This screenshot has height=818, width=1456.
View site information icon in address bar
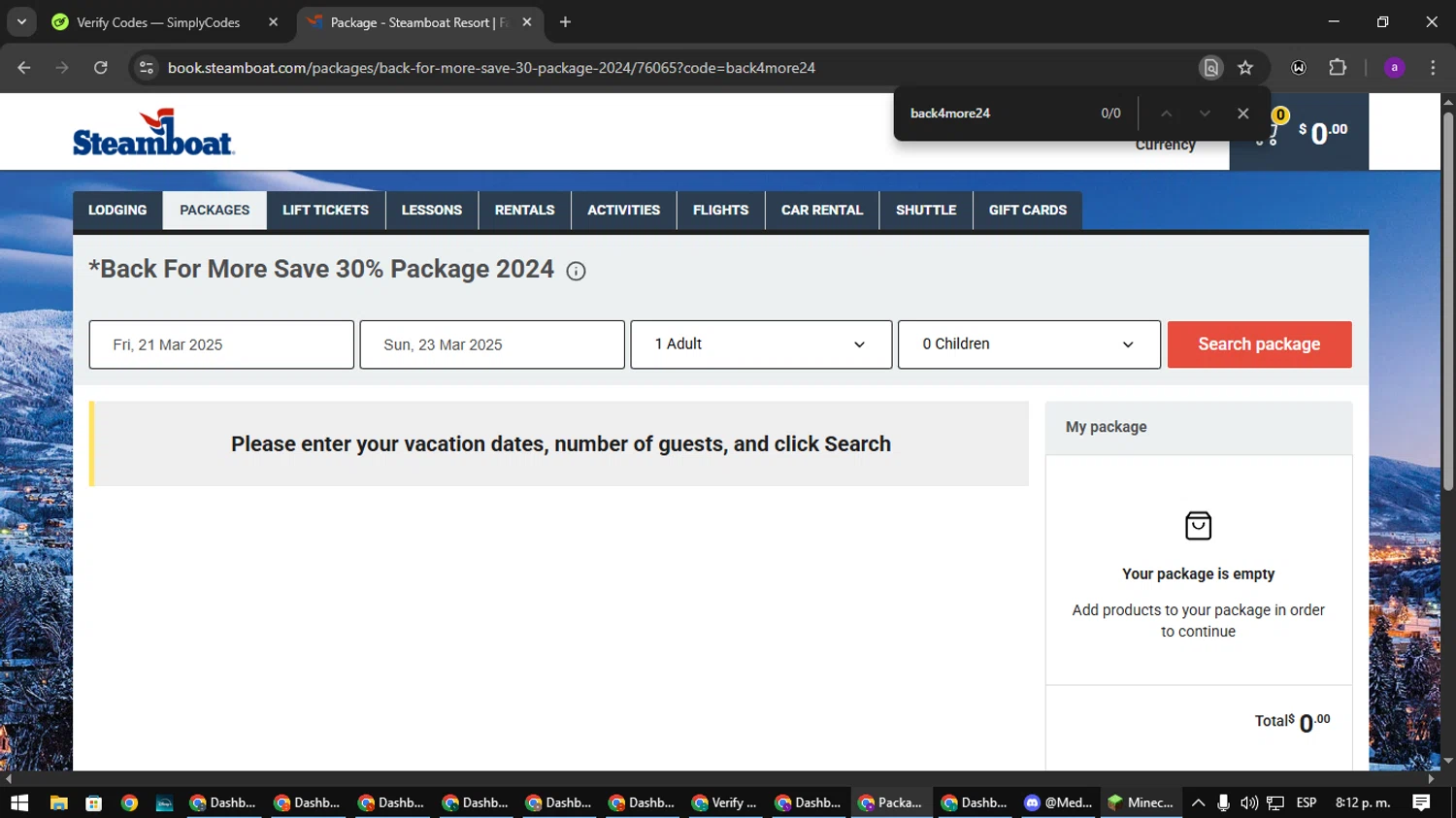147,68
